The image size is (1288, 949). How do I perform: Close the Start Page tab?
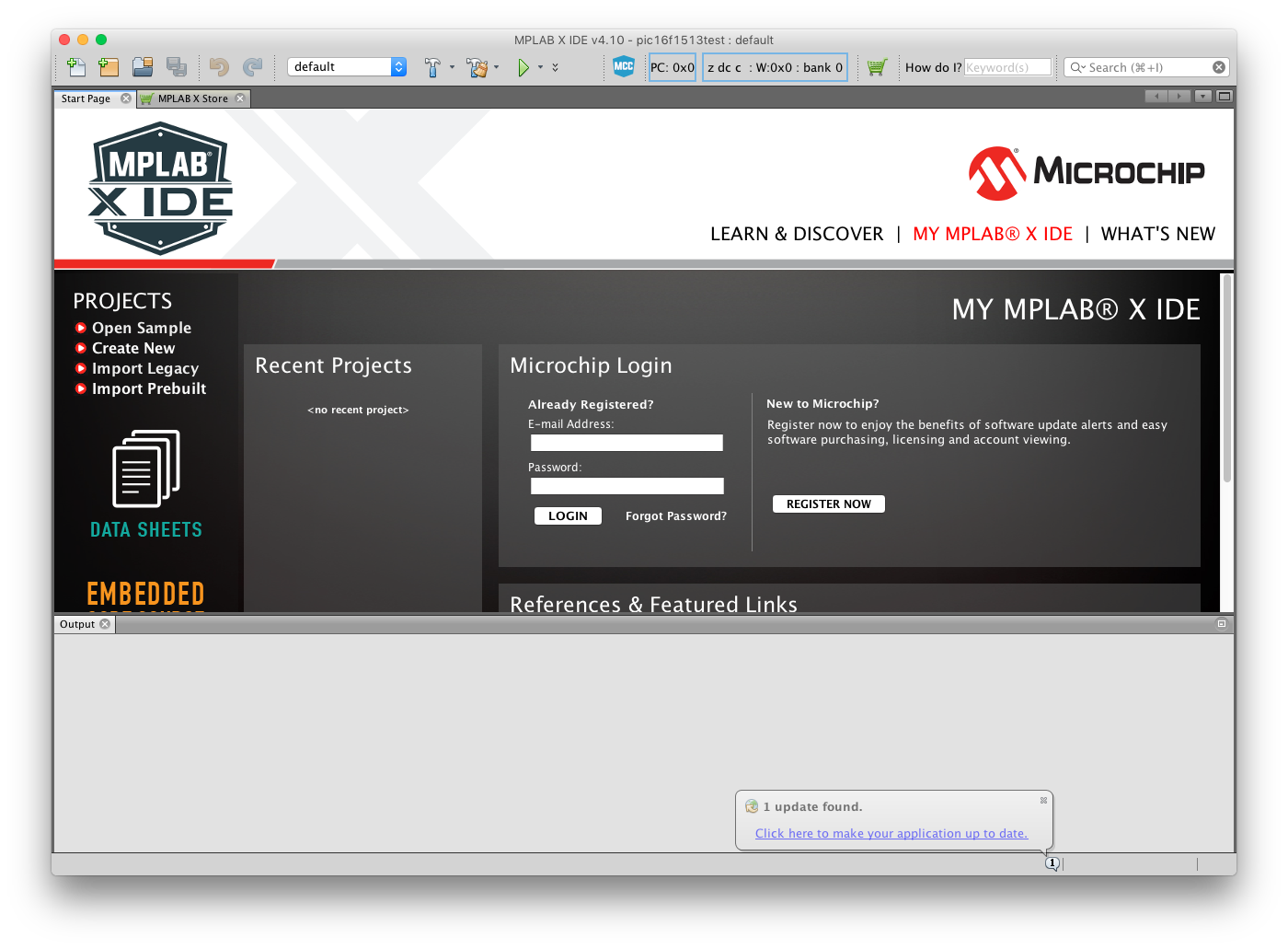(x=126, y=98)
